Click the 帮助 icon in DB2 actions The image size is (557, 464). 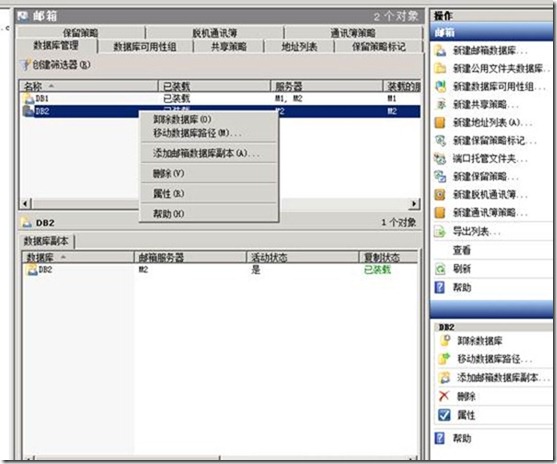[x=440, y=438]
